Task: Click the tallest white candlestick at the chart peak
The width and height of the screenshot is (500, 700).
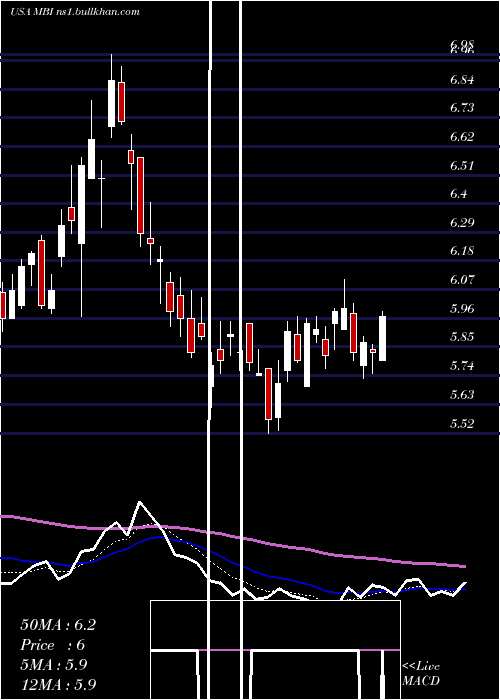Action: (x=112, y=103)
